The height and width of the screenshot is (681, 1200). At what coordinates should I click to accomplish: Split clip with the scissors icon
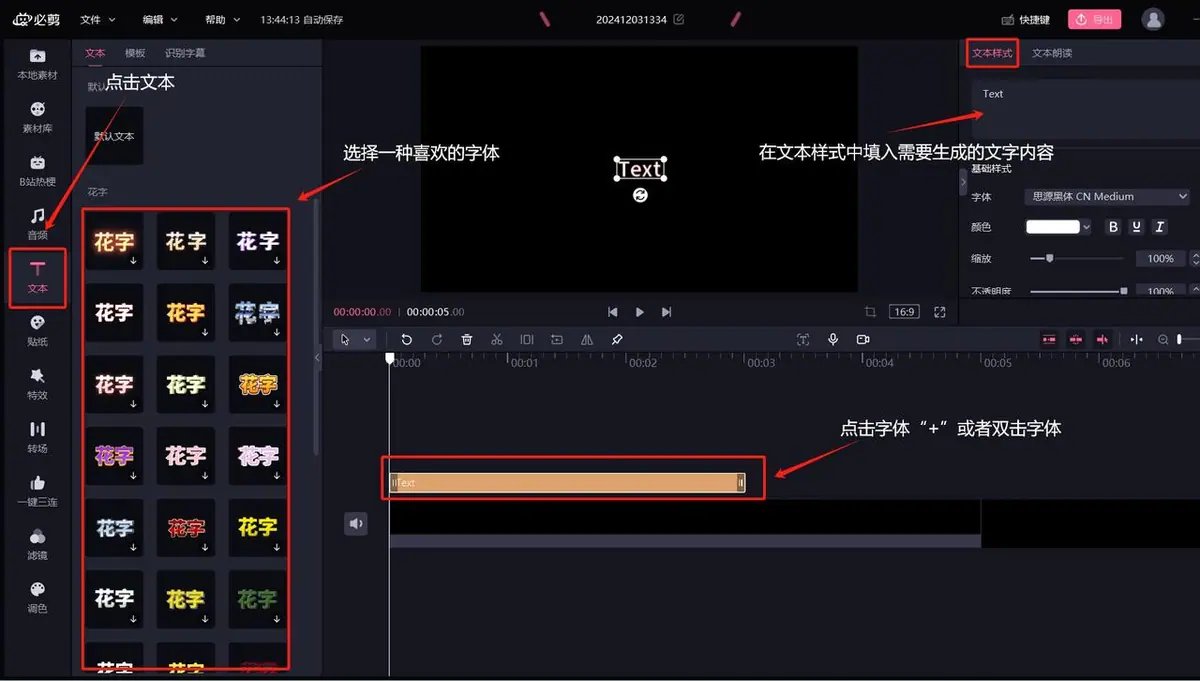point(497,340)
